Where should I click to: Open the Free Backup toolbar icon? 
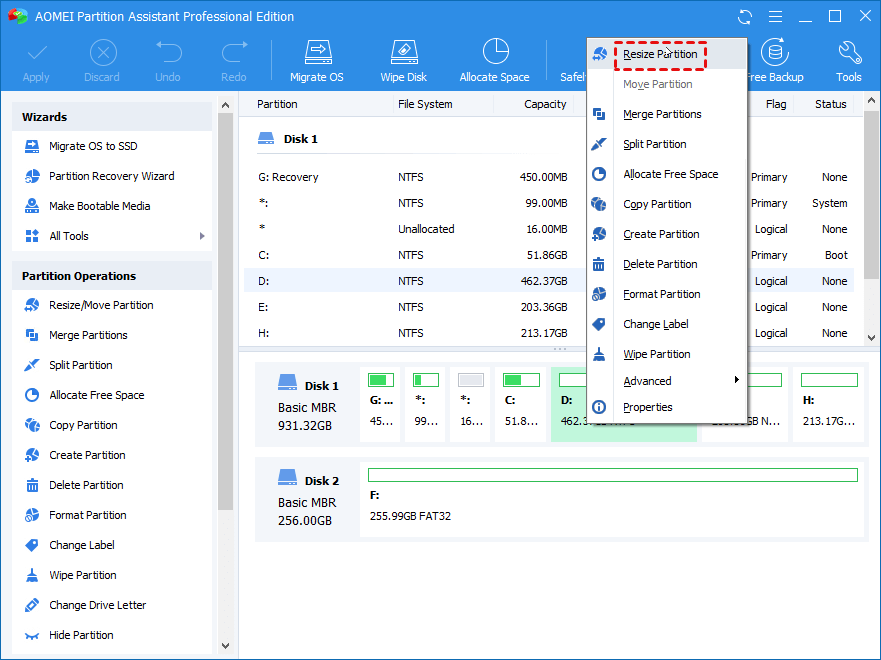click(775, 52)
